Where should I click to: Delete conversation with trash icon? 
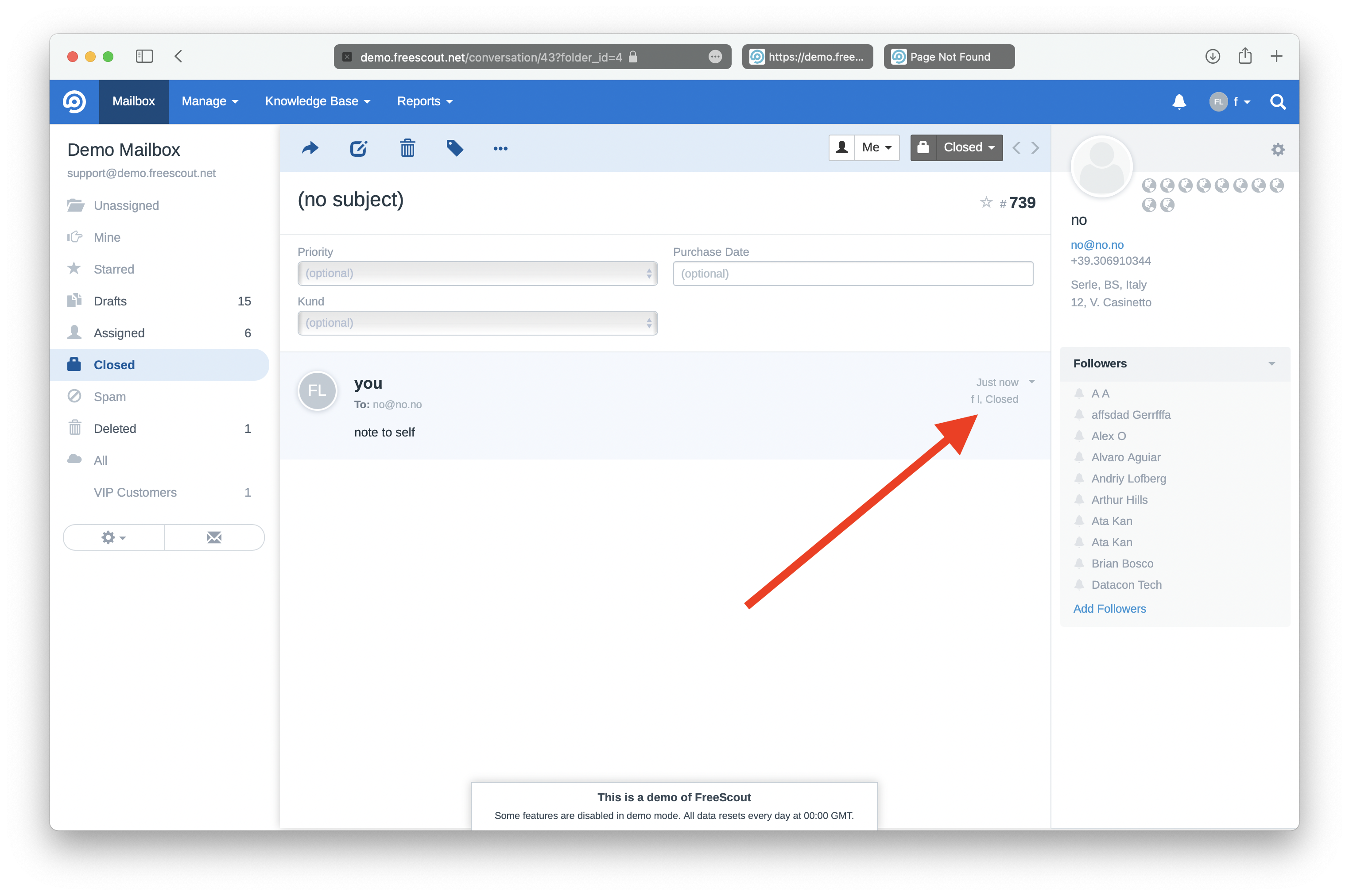pos(407,148)
